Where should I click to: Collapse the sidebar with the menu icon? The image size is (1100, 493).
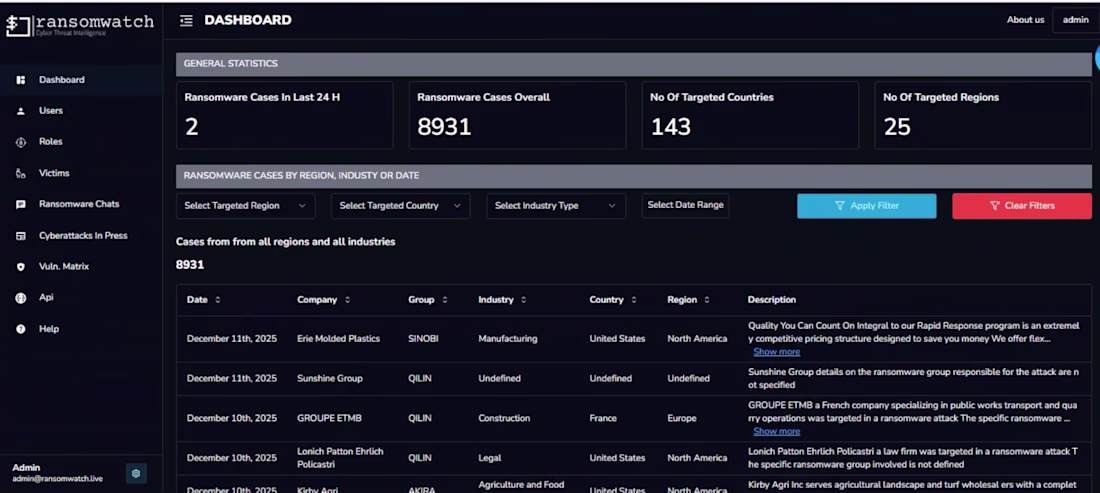[x=186, y=21]
